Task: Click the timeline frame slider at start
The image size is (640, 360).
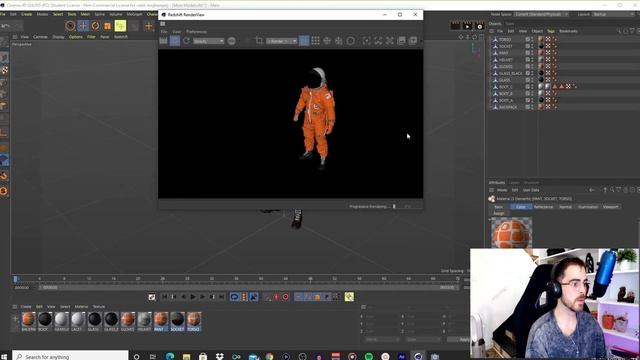Action: point(16,279)
